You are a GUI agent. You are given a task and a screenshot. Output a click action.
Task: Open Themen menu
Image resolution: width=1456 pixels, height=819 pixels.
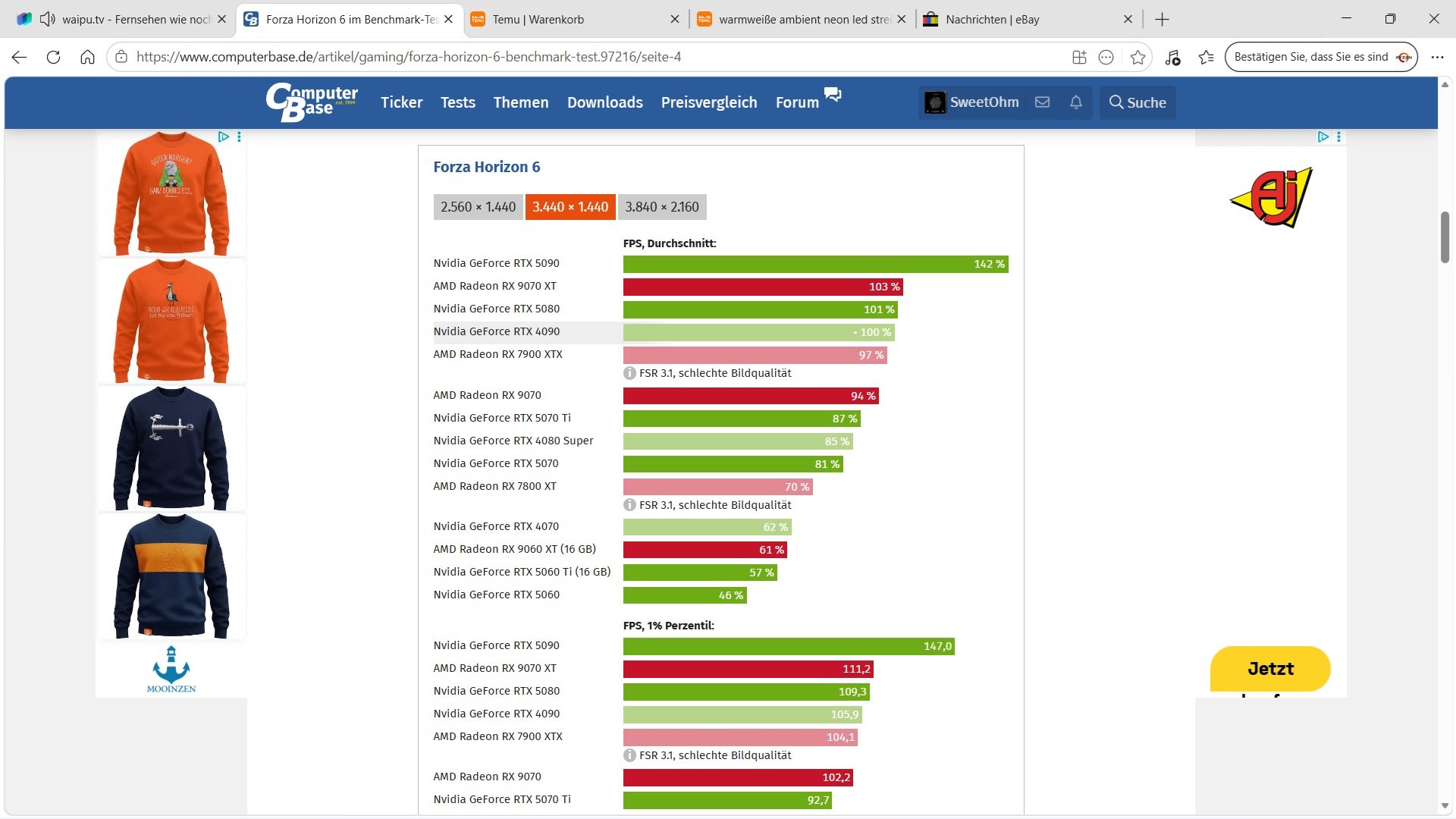pyautogui.click(x=521, y=102)
